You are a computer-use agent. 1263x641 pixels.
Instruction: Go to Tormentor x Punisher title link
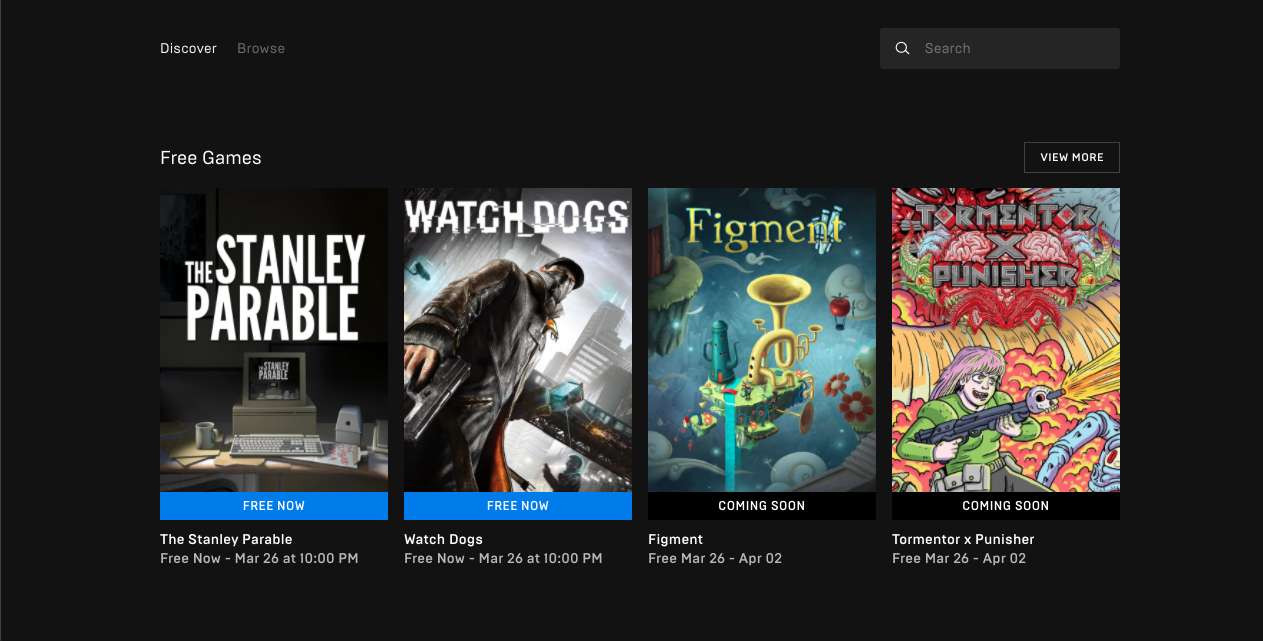pos(963,539)
